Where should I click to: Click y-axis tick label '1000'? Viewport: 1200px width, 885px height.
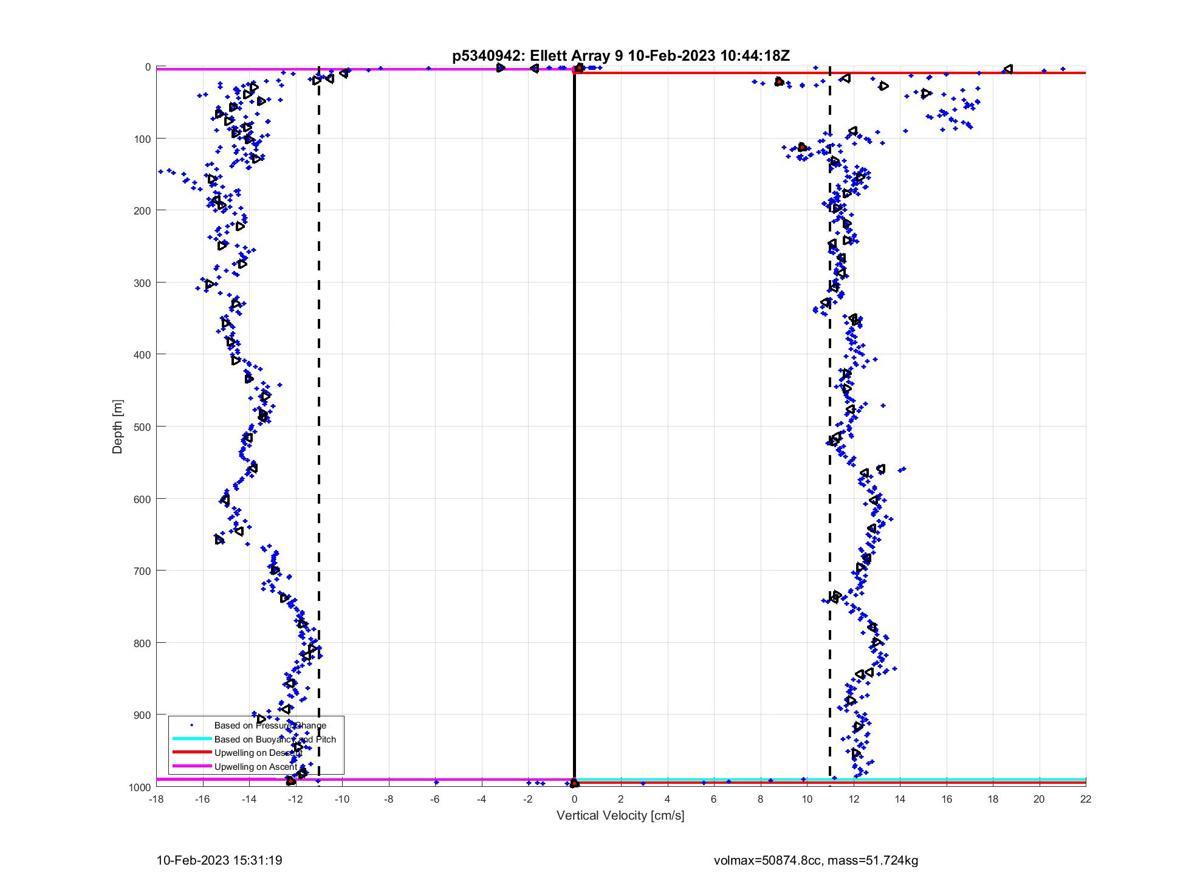(x=139, y=788)
